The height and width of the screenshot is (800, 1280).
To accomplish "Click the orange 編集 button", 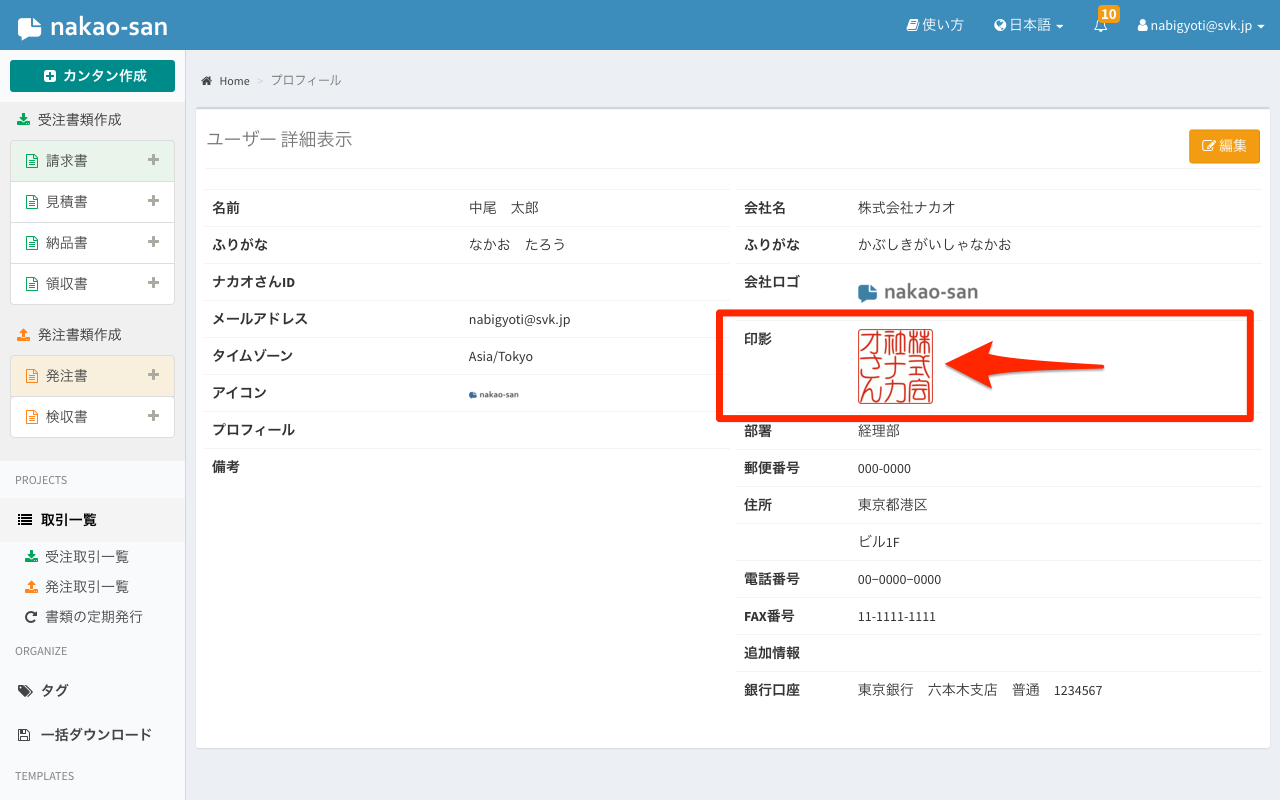I will (1224, 146).
